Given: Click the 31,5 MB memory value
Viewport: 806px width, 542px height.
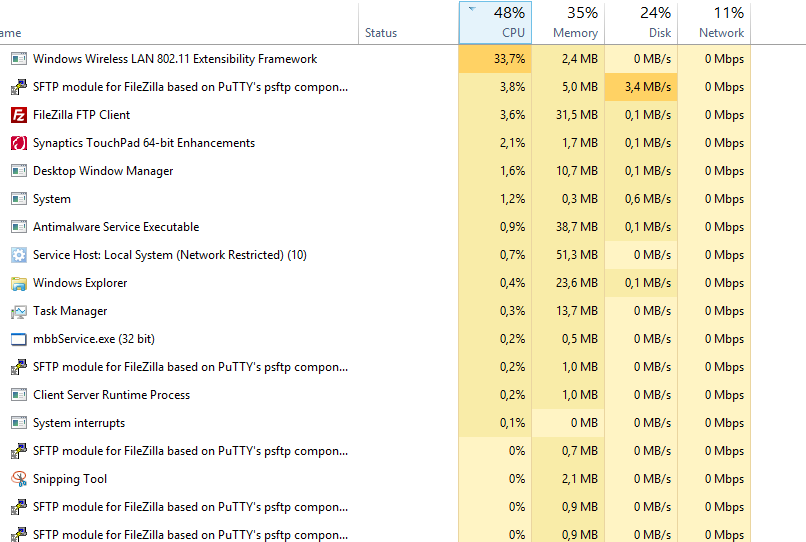Looking at the screenshot, I should (x=577, y=115).
